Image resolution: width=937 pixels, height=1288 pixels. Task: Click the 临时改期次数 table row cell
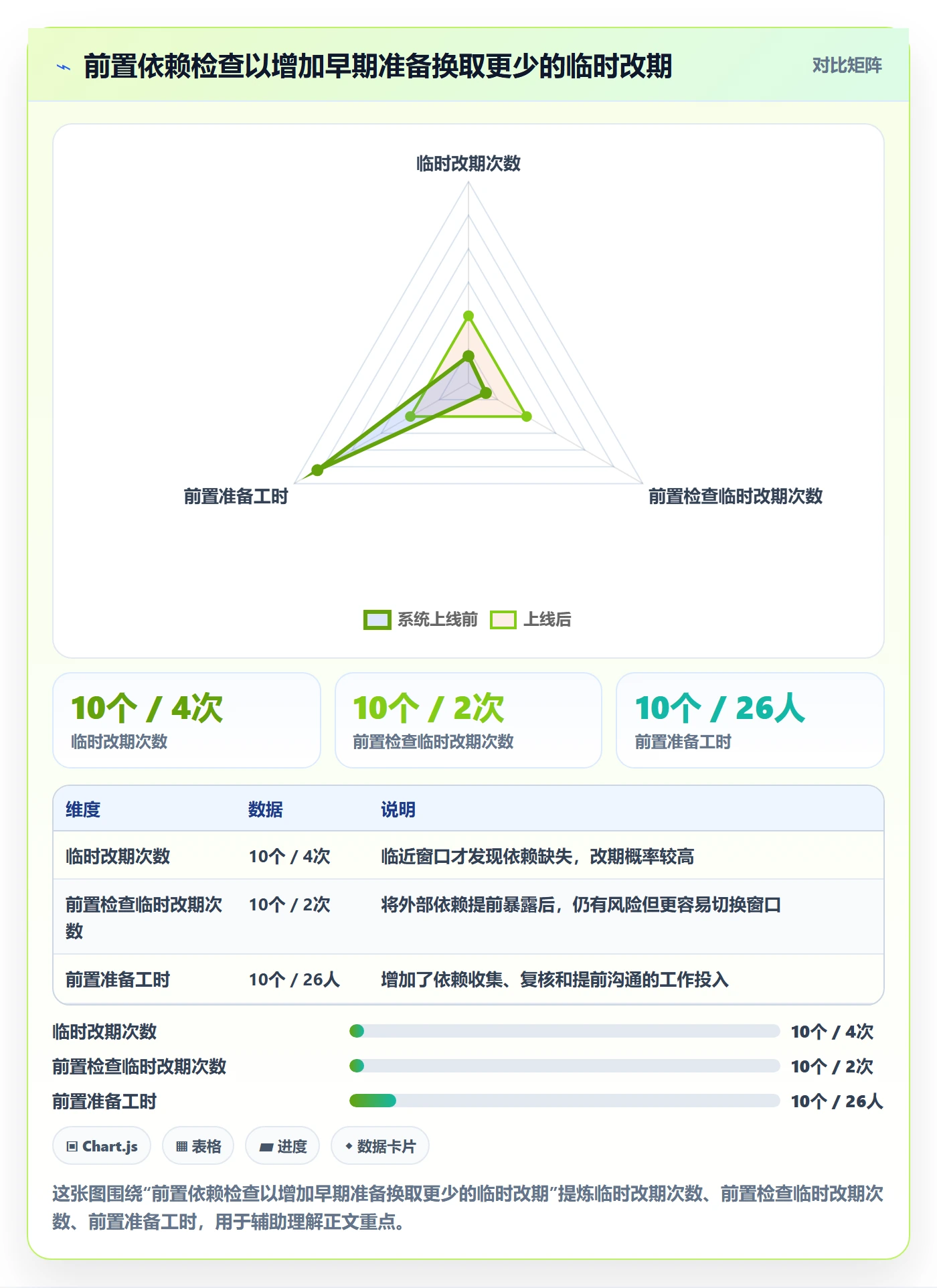coord(118,856)
